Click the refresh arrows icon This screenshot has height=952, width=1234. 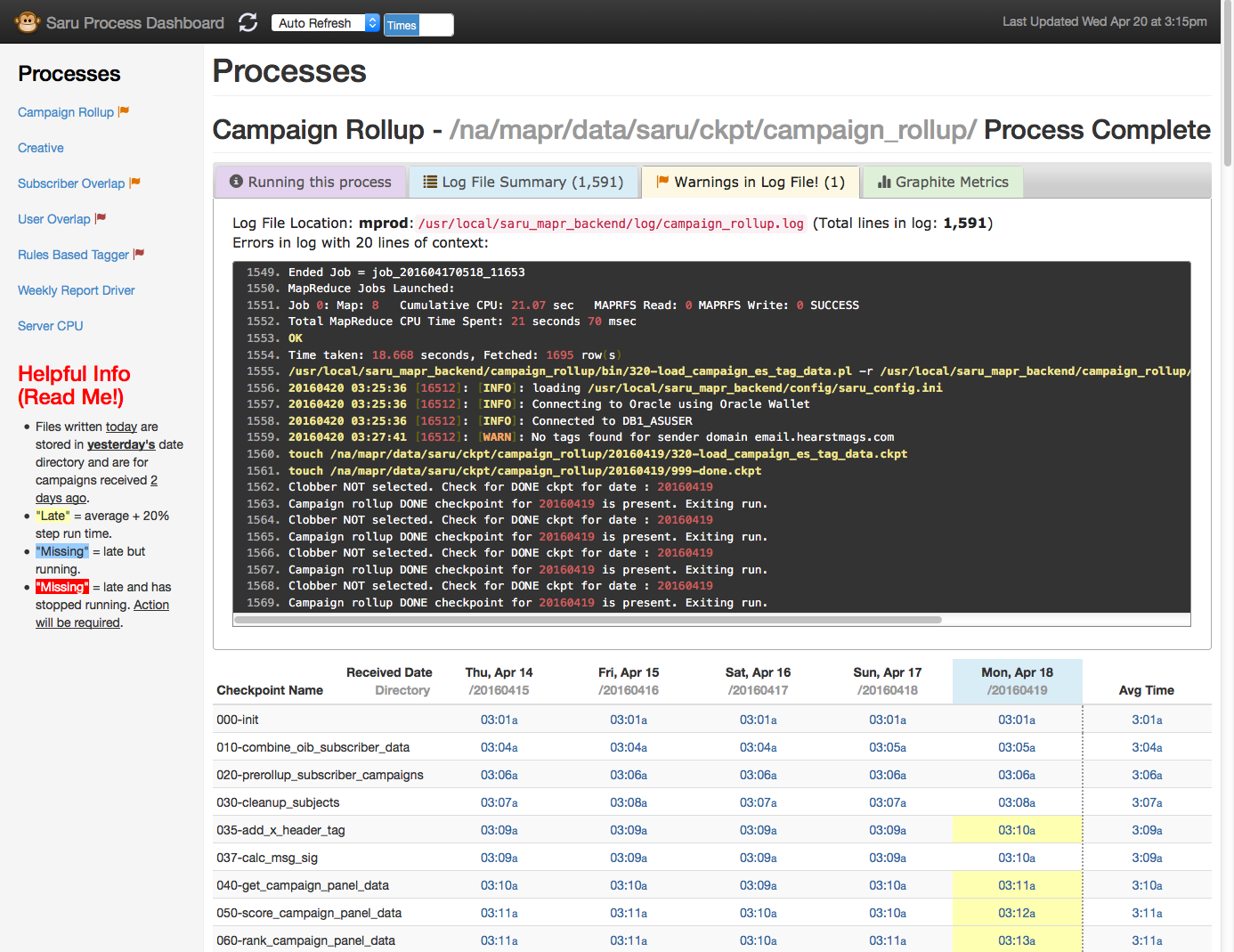point(248,22)
